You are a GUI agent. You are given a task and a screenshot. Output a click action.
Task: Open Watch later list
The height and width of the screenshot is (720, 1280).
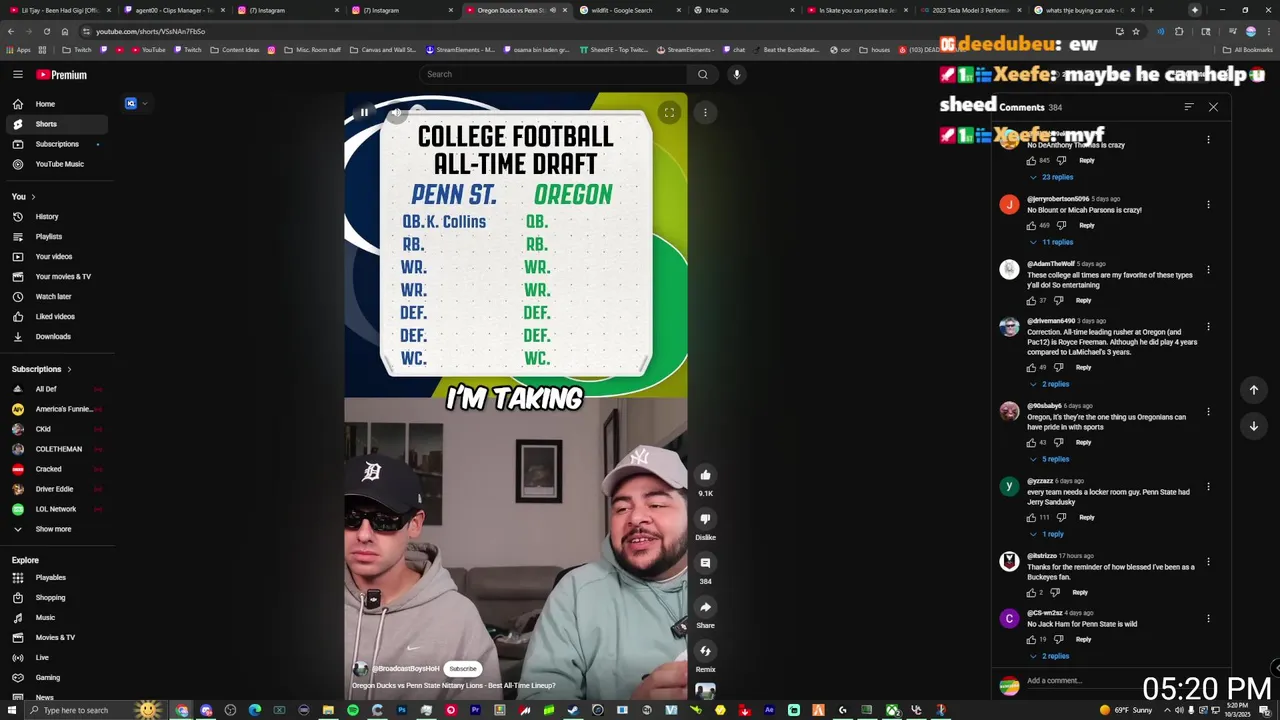56,297
